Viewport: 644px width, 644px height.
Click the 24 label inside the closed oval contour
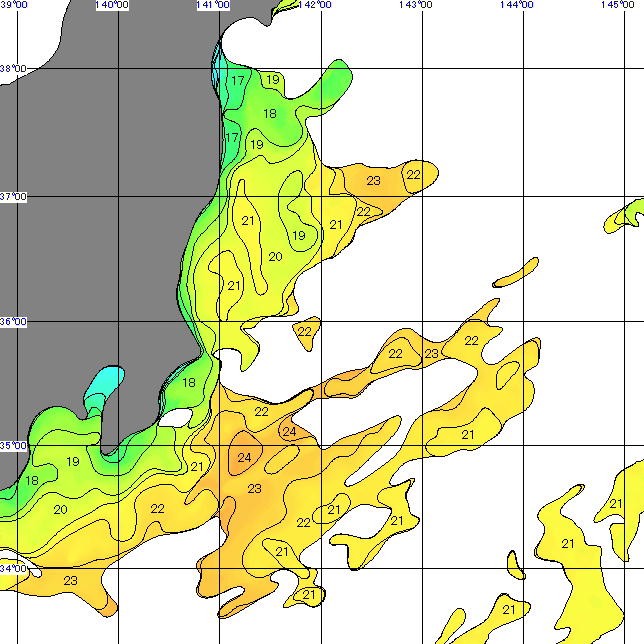(245, 457)
